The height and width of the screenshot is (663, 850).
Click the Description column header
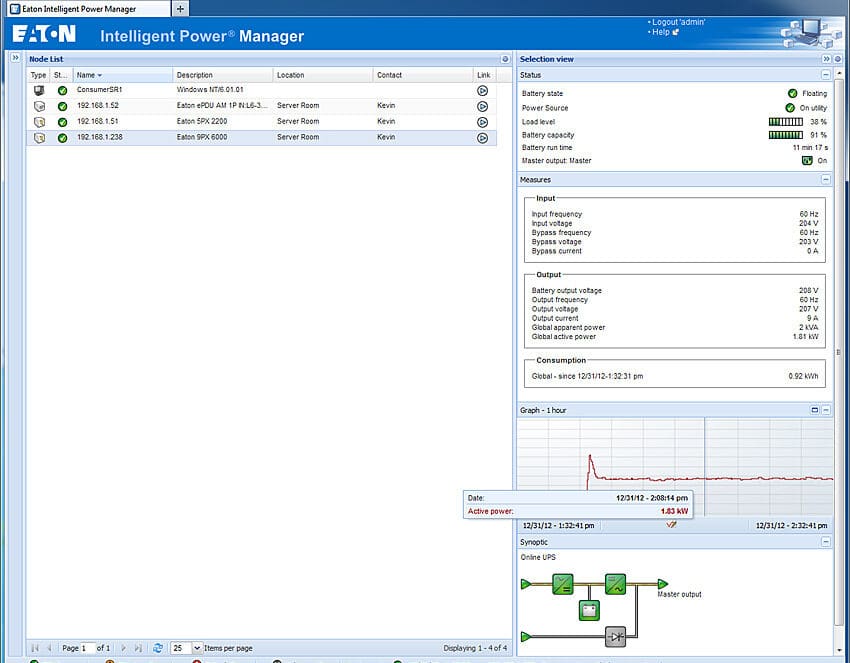[223, 75]
